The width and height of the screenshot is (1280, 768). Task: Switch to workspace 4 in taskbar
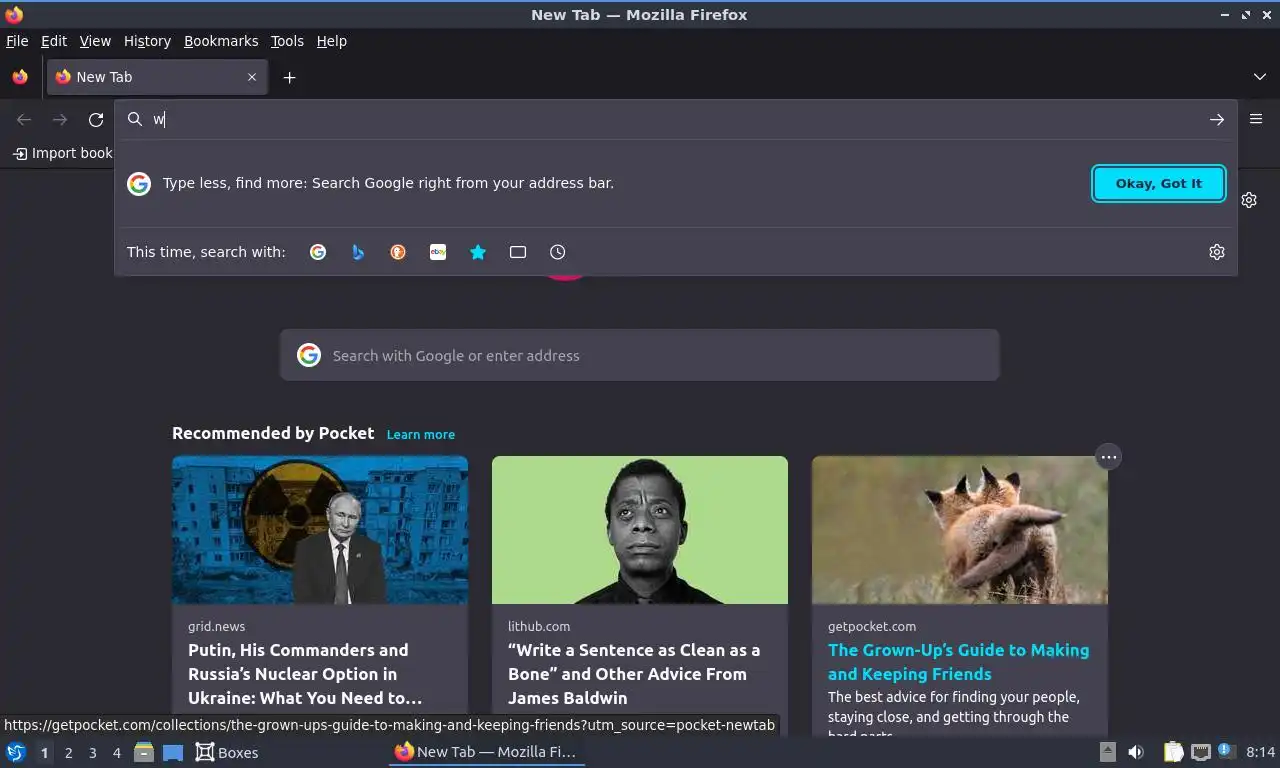click(116, 753)
